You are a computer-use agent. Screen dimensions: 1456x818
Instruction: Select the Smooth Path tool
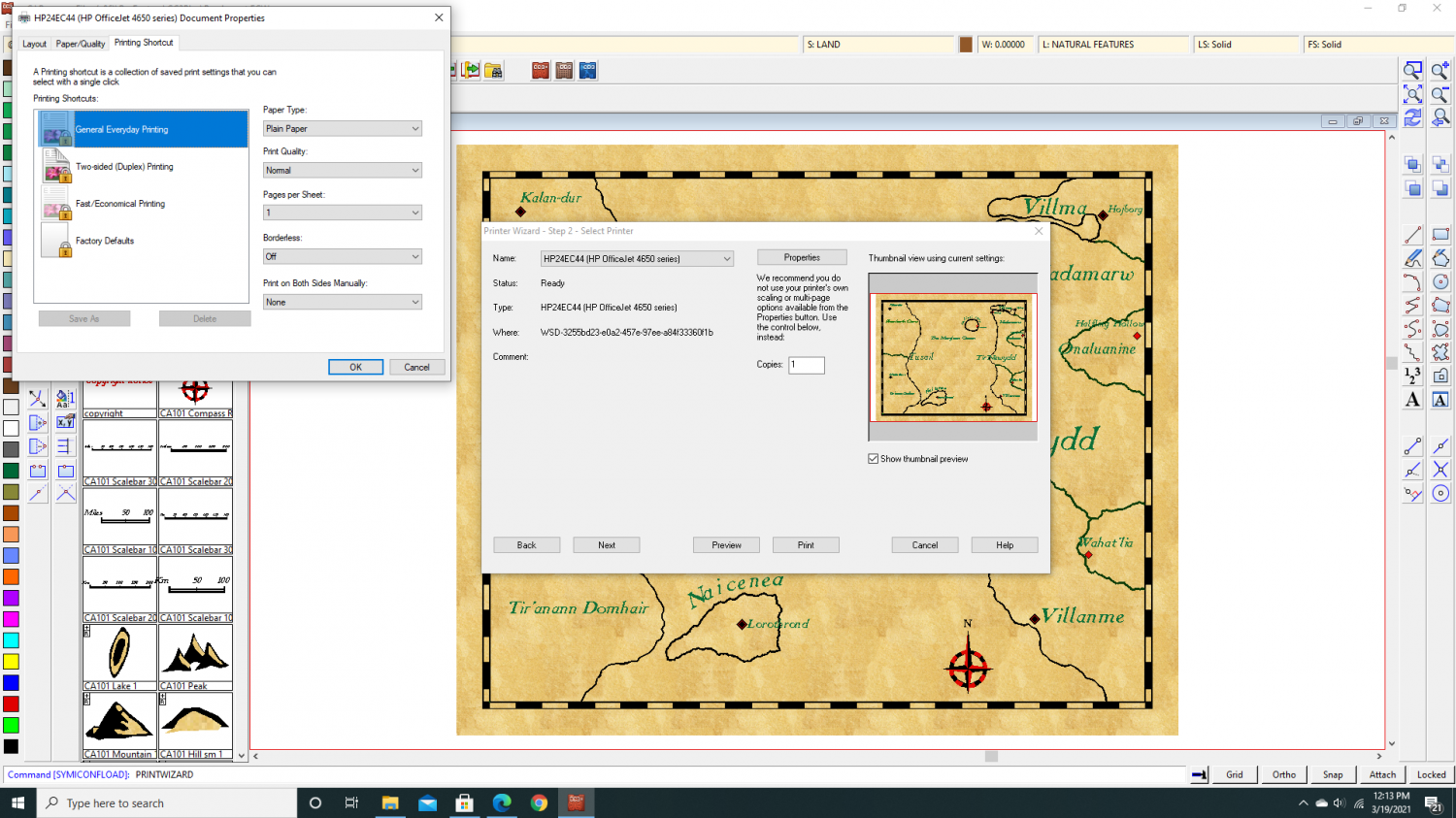coord(1413,329)
